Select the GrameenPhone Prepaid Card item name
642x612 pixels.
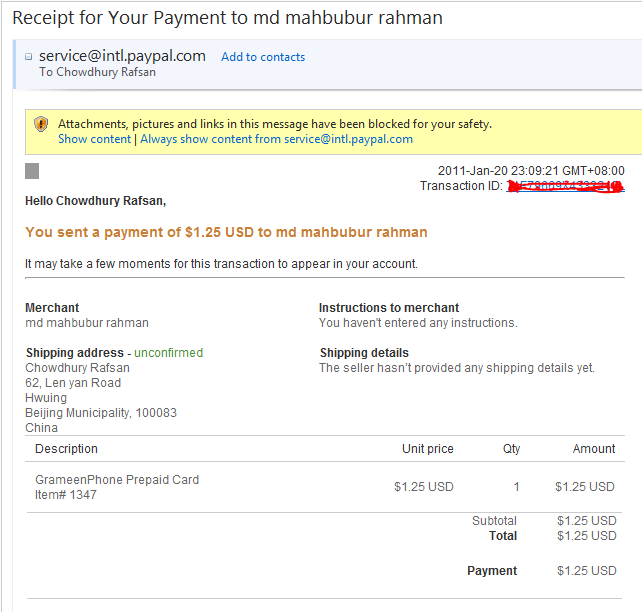(117, 480)
